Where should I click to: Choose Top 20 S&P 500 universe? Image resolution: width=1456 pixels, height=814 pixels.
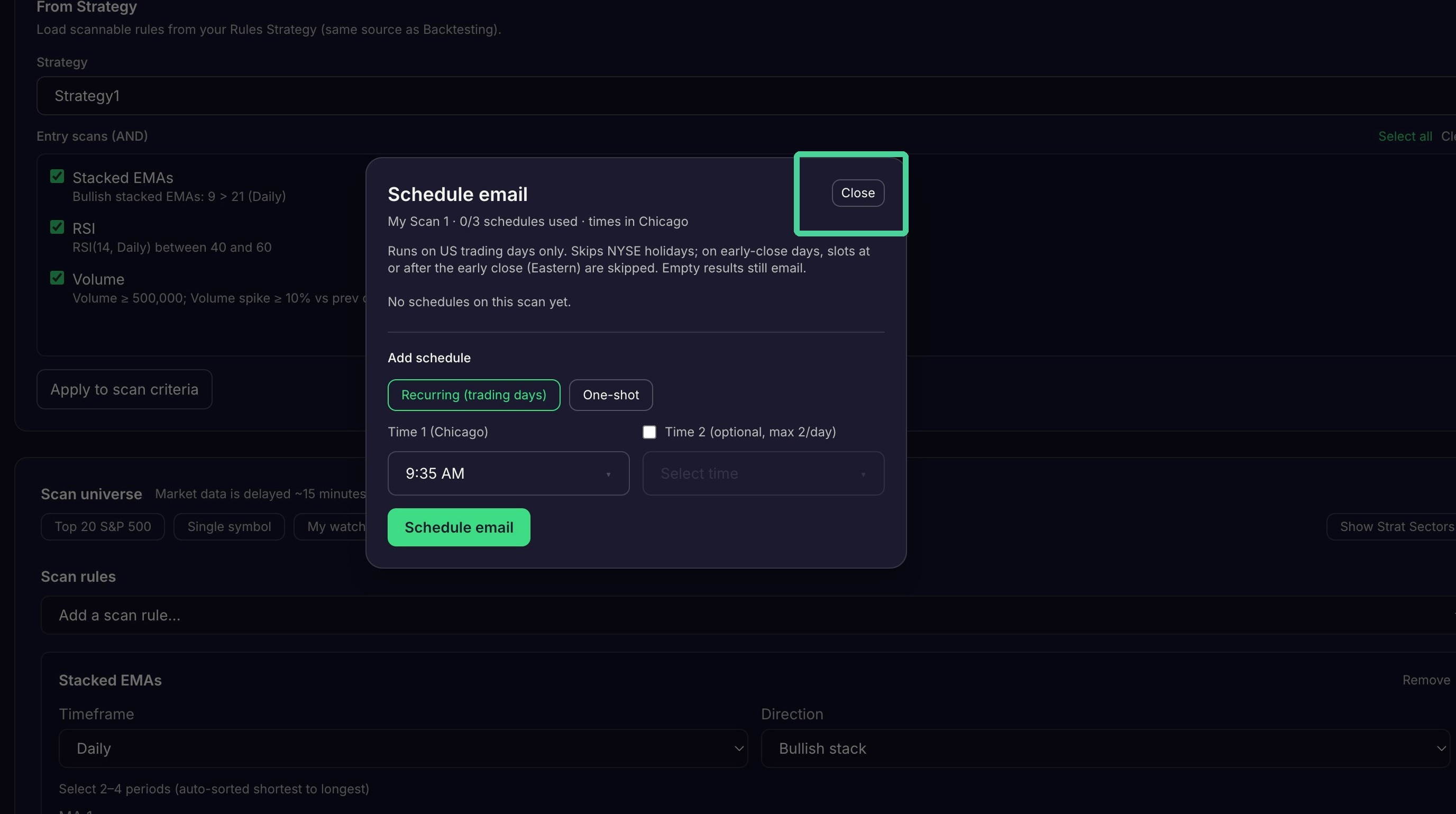coord(103,526)
